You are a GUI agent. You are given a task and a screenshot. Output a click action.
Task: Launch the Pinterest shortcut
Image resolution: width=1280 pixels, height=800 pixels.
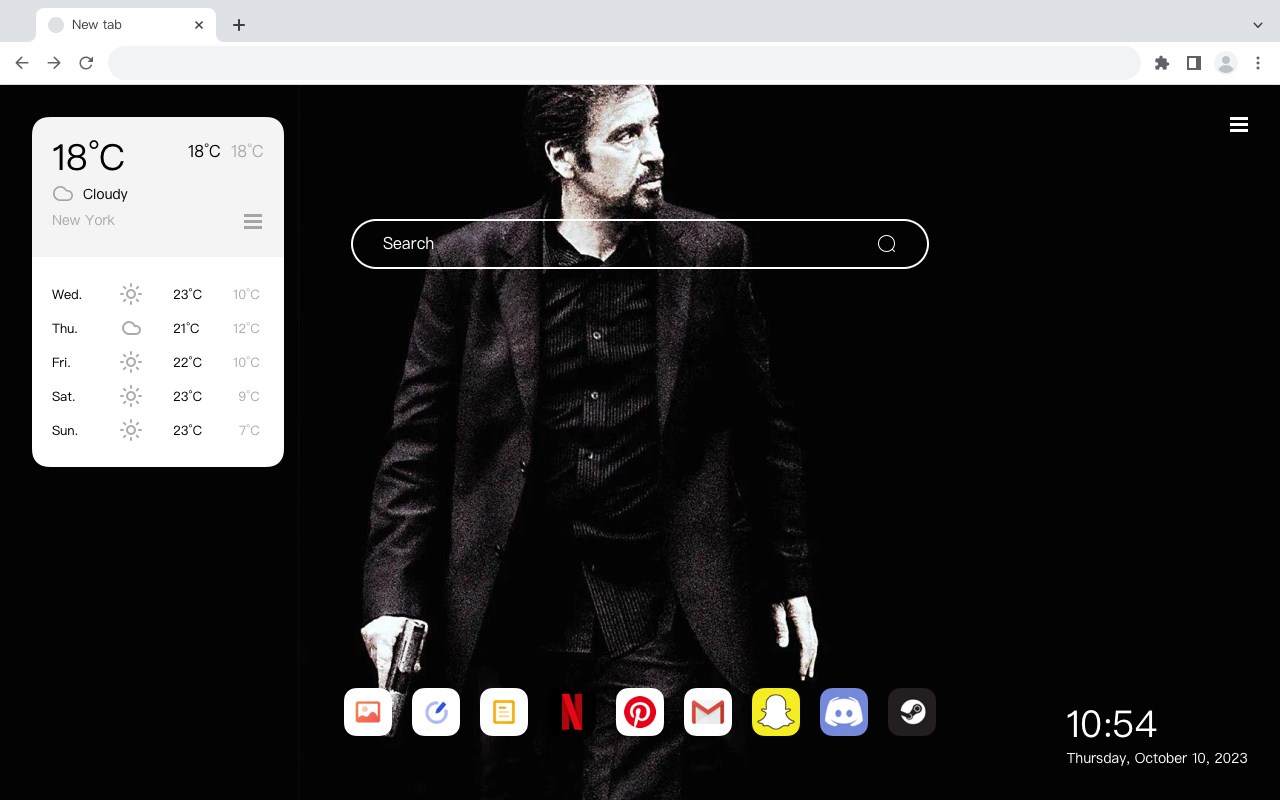tap(640, 712)
